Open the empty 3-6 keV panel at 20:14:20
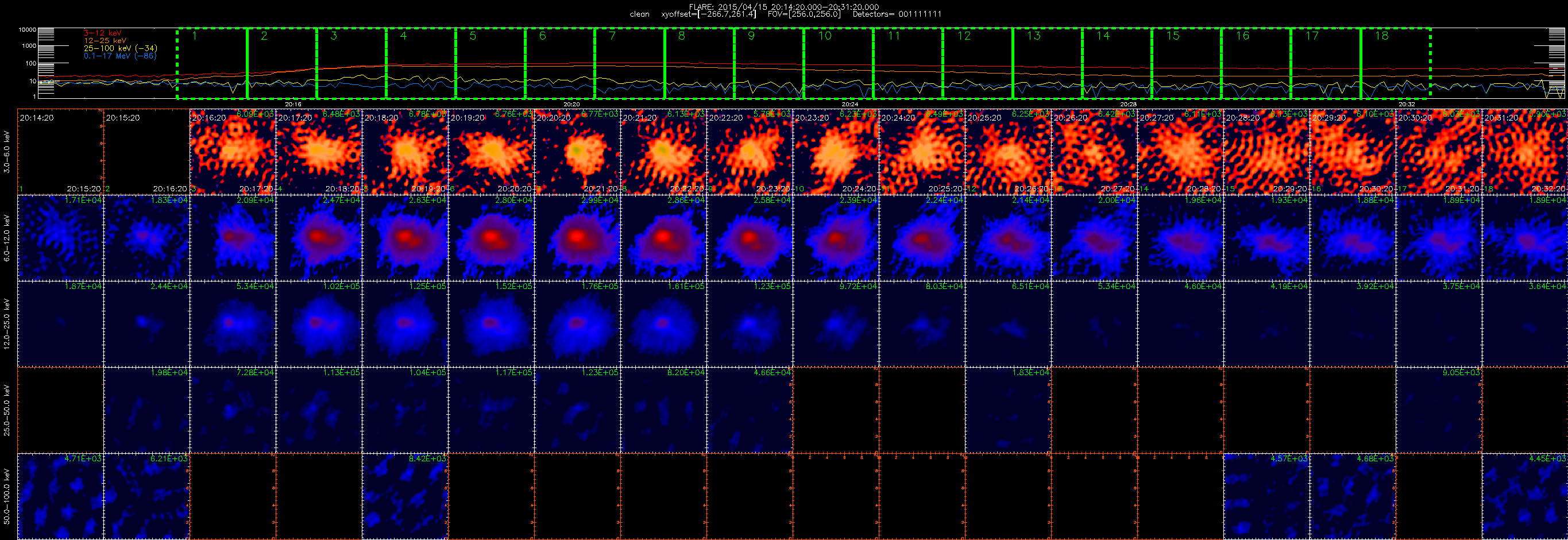 [60, 152]
